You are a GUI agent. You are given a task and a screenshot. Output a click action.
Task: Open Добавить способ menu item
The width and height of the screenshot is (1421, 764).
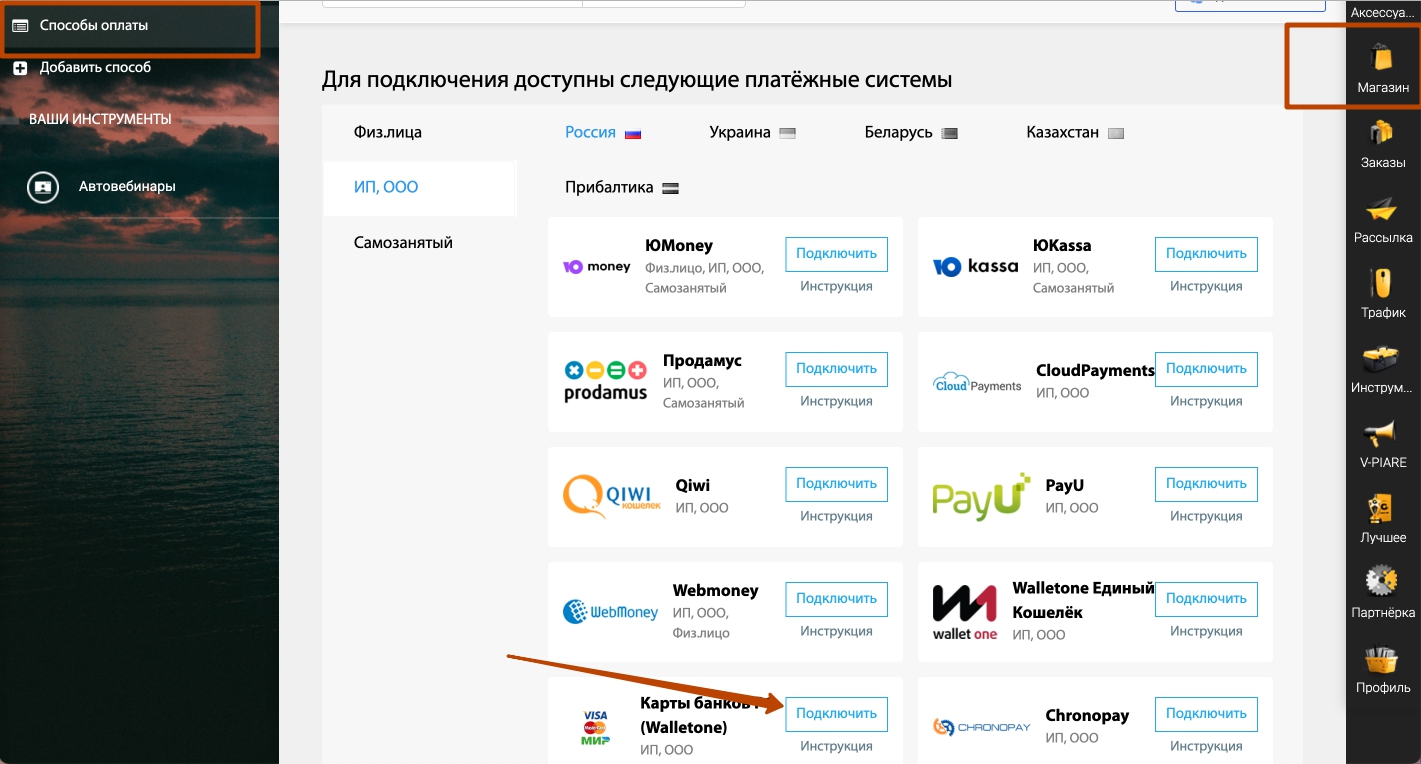[x=95, y=68]
